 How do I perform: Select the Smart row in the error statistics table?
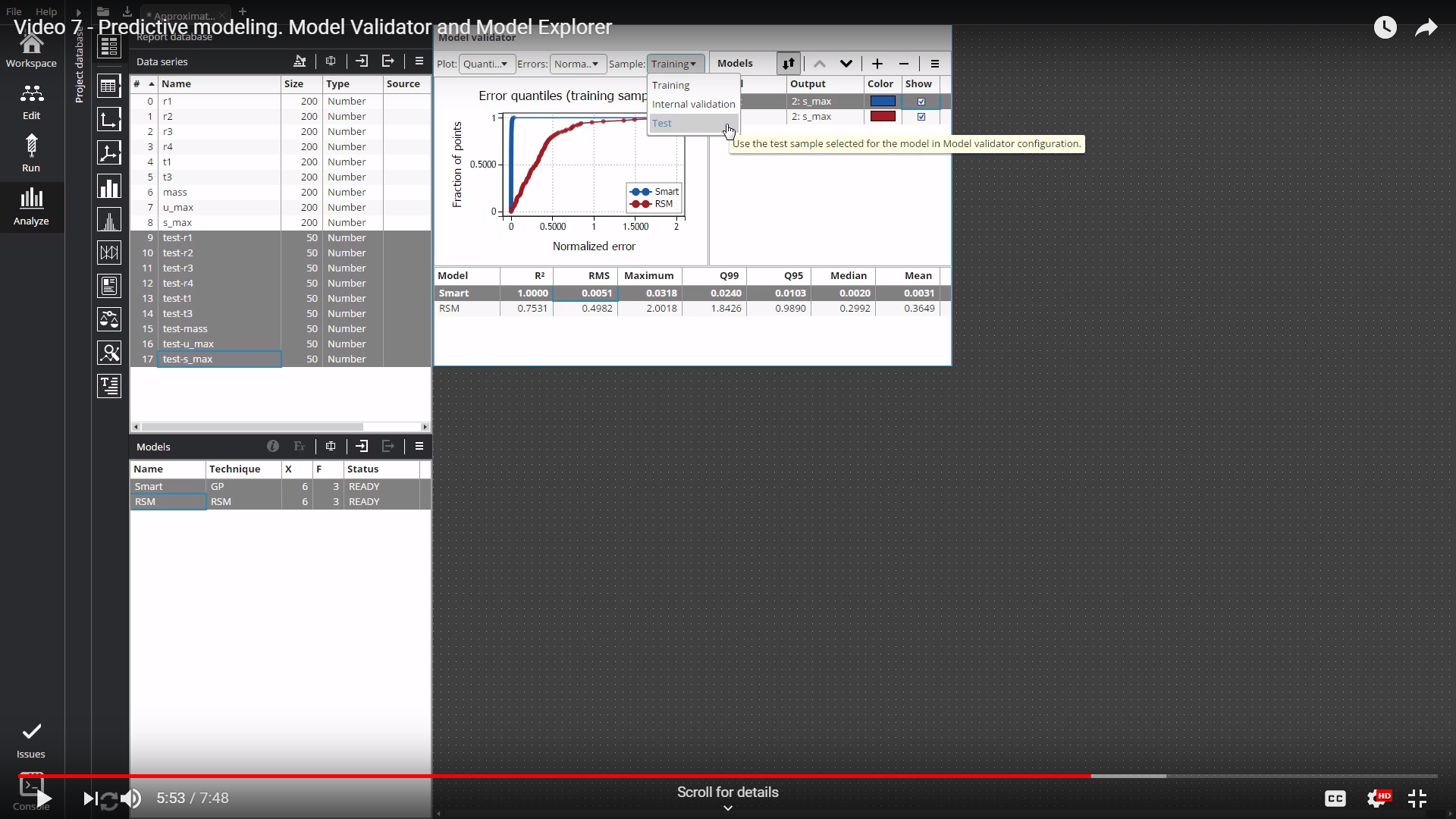pyautogui.click(x=692, y=293)
